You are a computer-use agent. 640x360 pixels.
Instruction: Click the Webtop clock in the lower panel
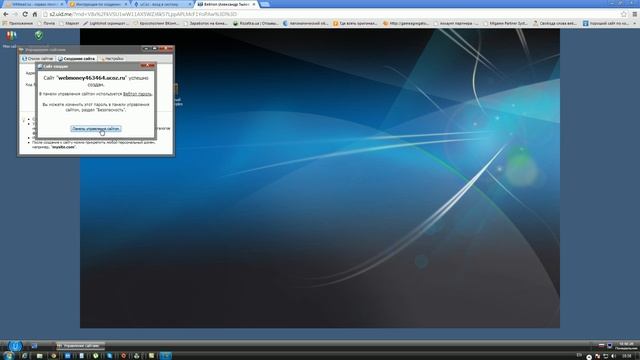[x=626, y=346]
